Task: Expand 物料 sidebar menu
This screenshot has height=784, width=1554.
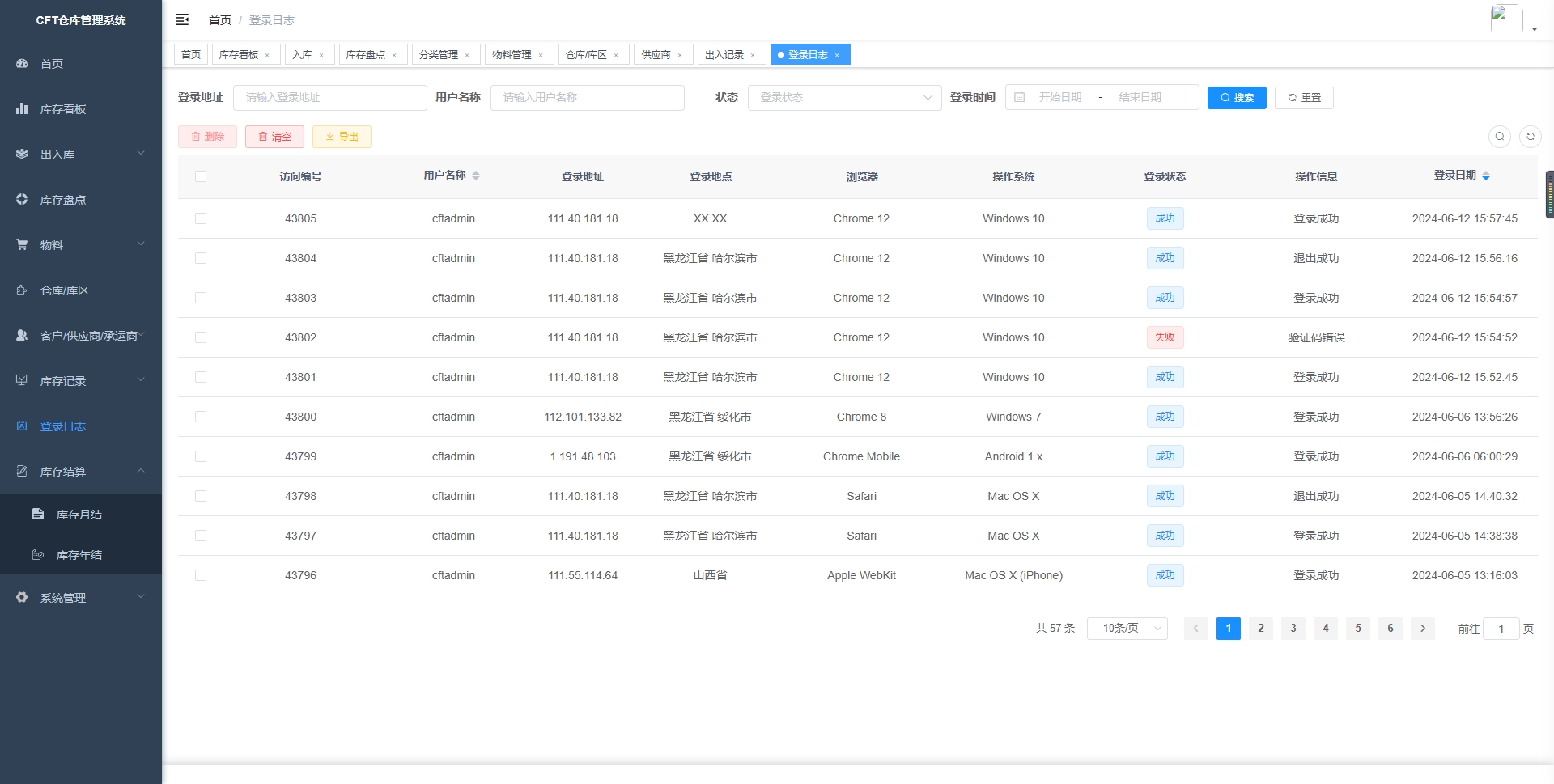Action: pyautogui.click(x=81, y=244)
